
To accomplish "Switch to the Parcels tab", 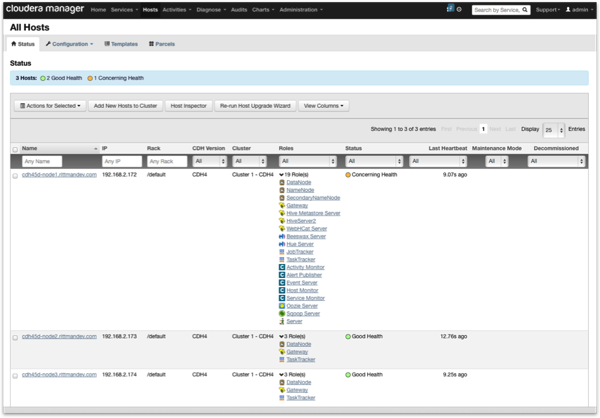I will [x=162, y=44].
